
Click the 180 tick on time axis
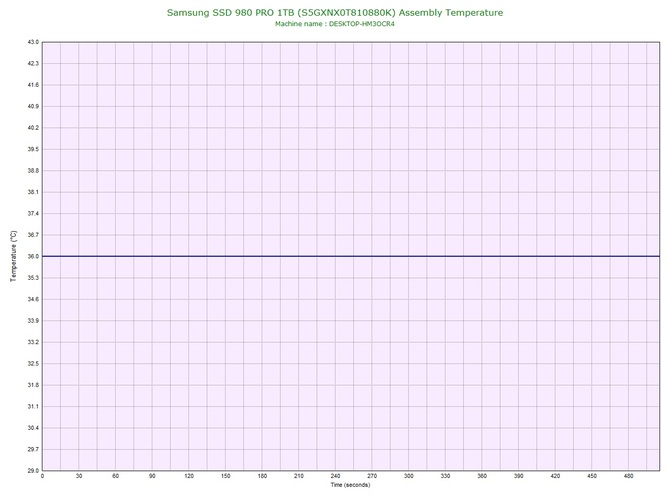pos(262,476)
